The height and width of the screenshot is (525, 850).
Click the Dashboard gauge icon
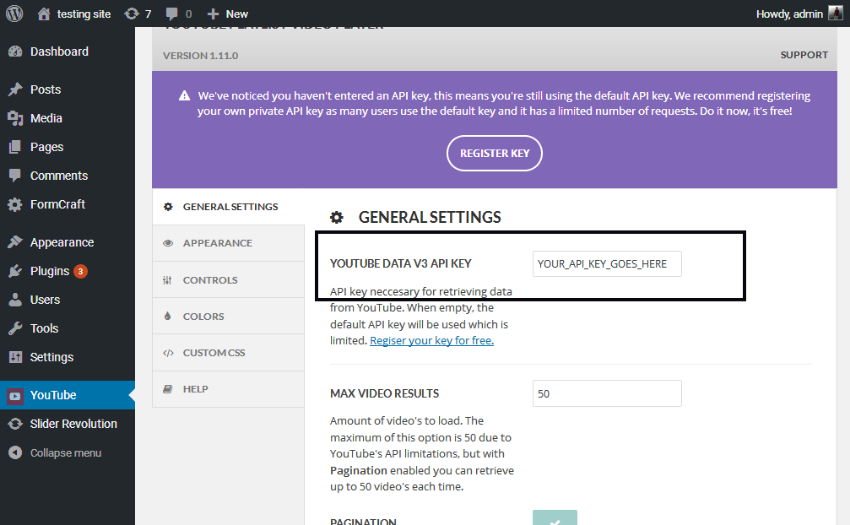pos(15,52)
